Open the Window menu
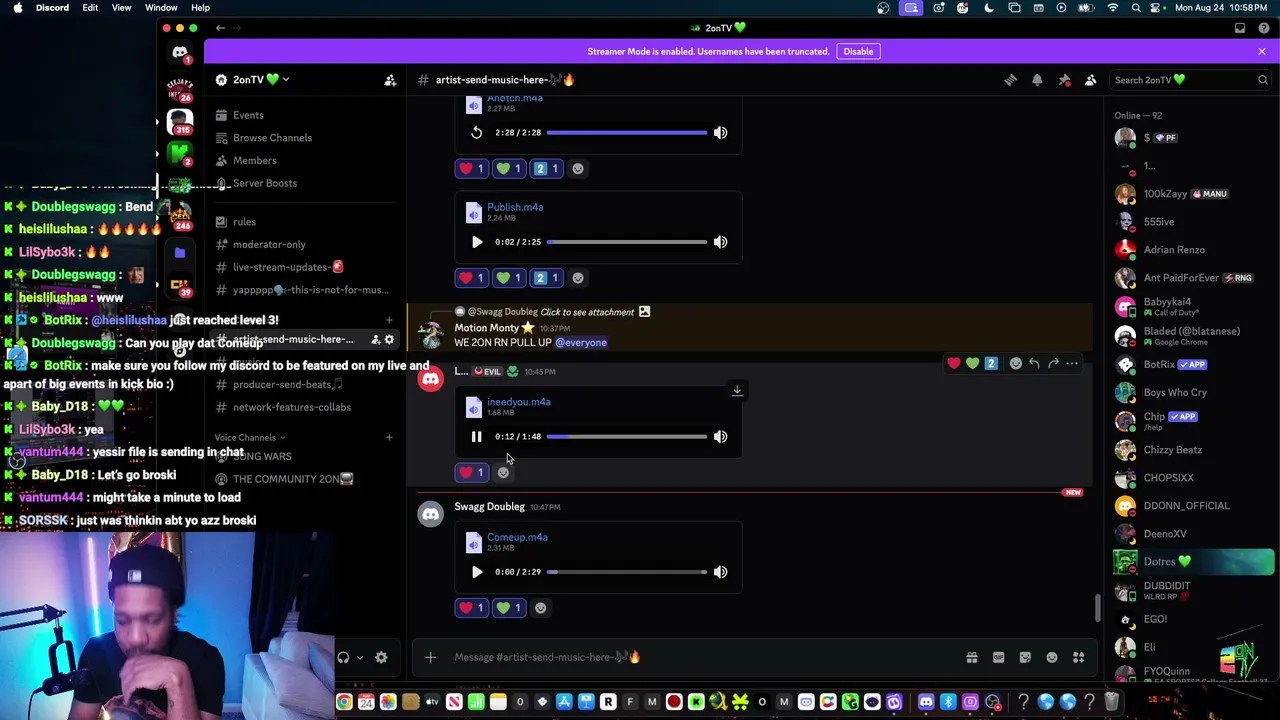Image resolution: width=1280 pixels, height=720 pixels. (x=161, y=8)
